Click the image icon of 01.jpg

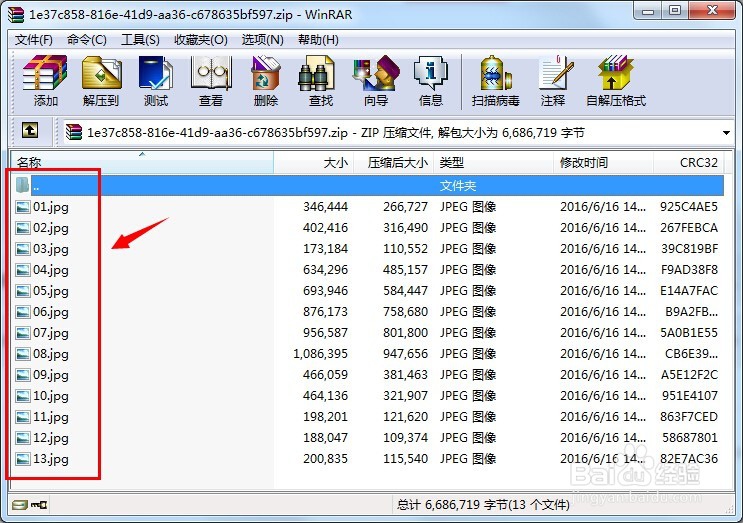(x=23, y=207)
